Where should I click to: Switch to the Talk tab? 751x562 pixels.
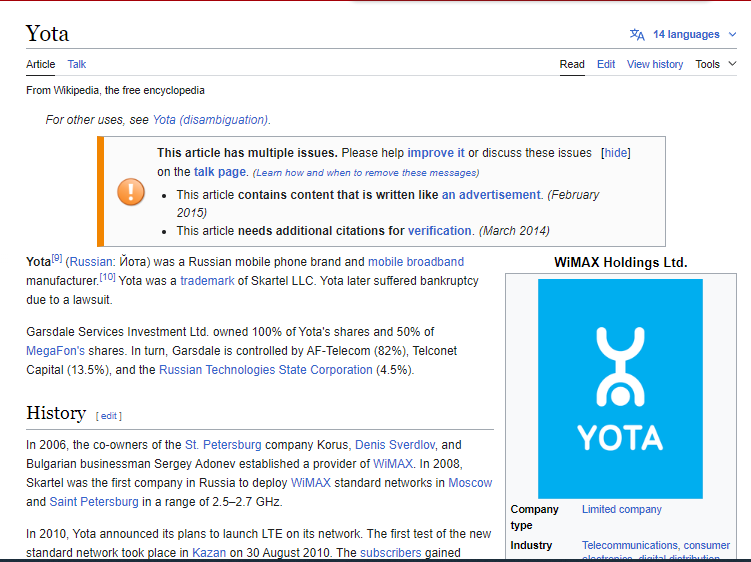[77, 64]
